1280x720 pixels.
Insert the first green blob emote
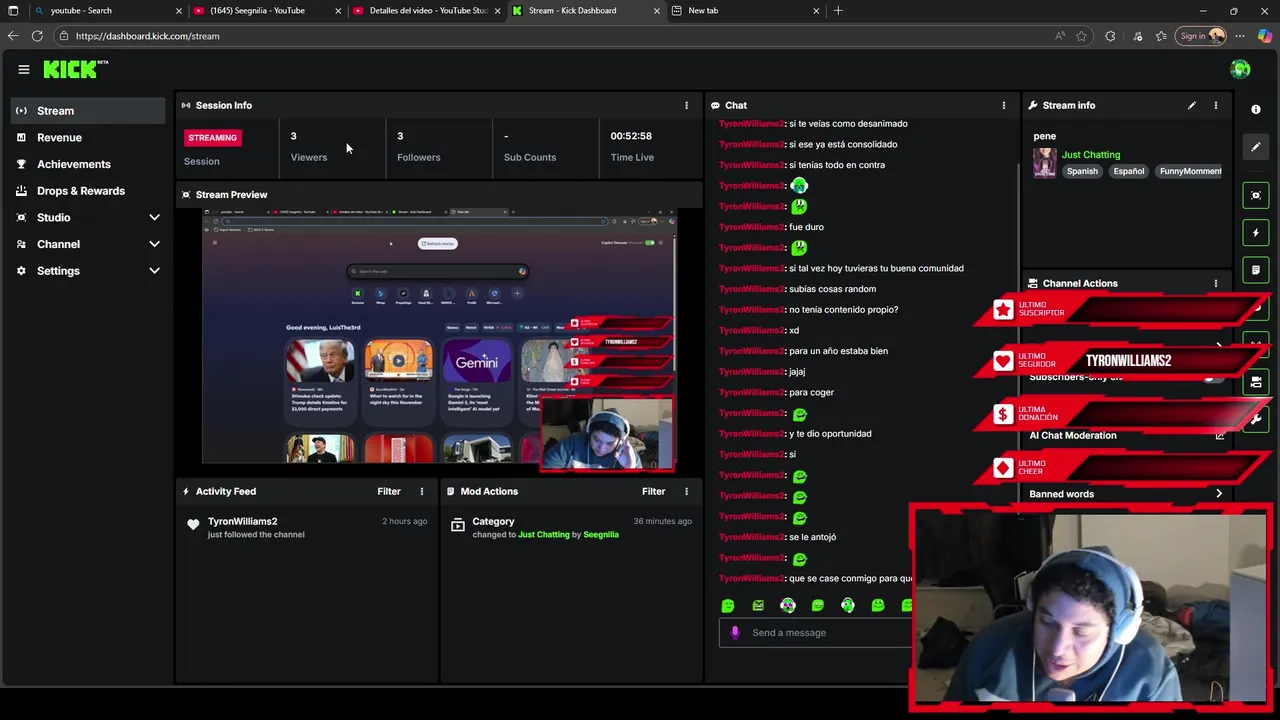(x=728, y=605)
